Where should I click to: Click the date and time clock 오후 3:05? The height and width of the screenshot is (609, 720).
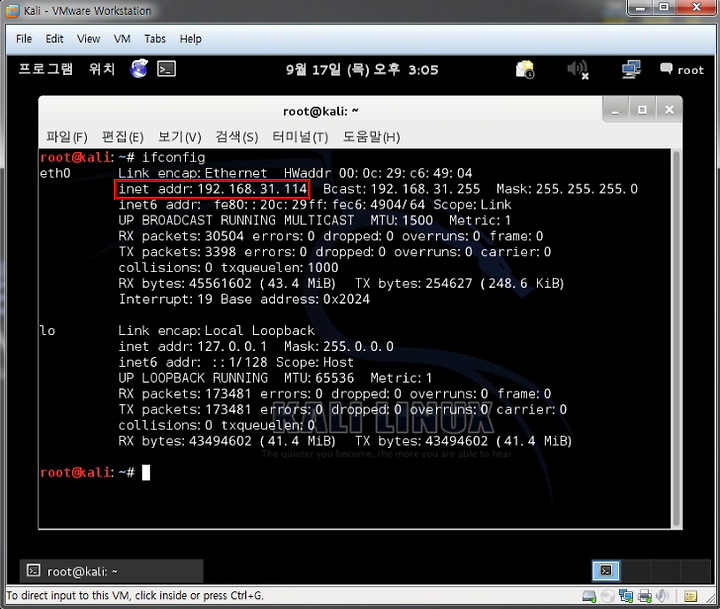[x=362, y=69]
